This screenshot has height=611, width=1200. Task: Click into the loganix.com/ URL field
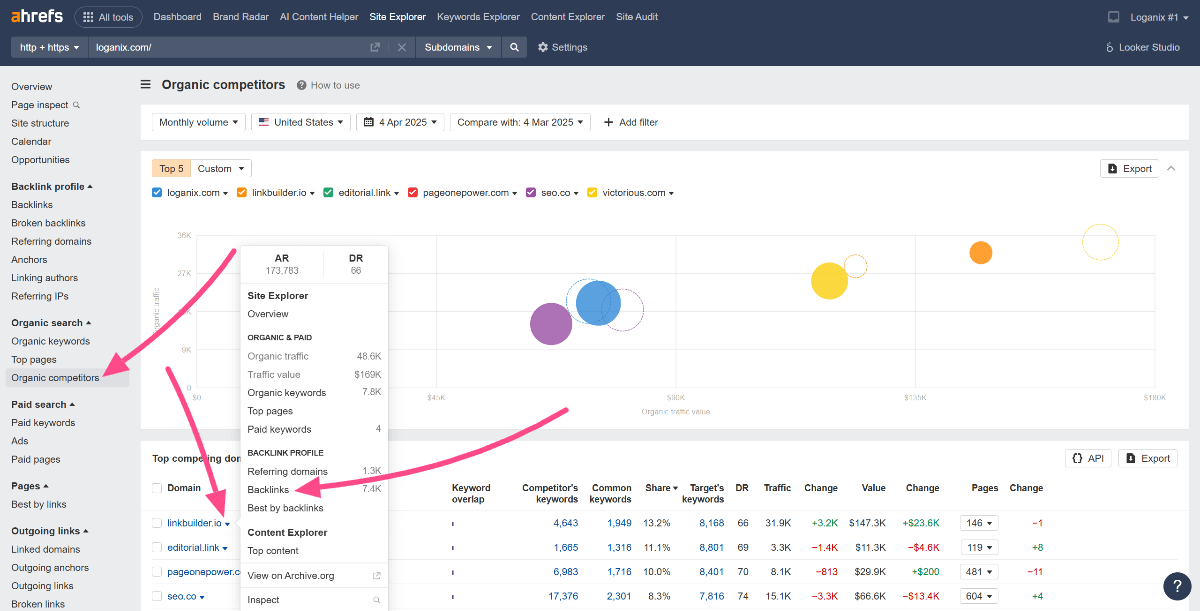pos(228,47)
